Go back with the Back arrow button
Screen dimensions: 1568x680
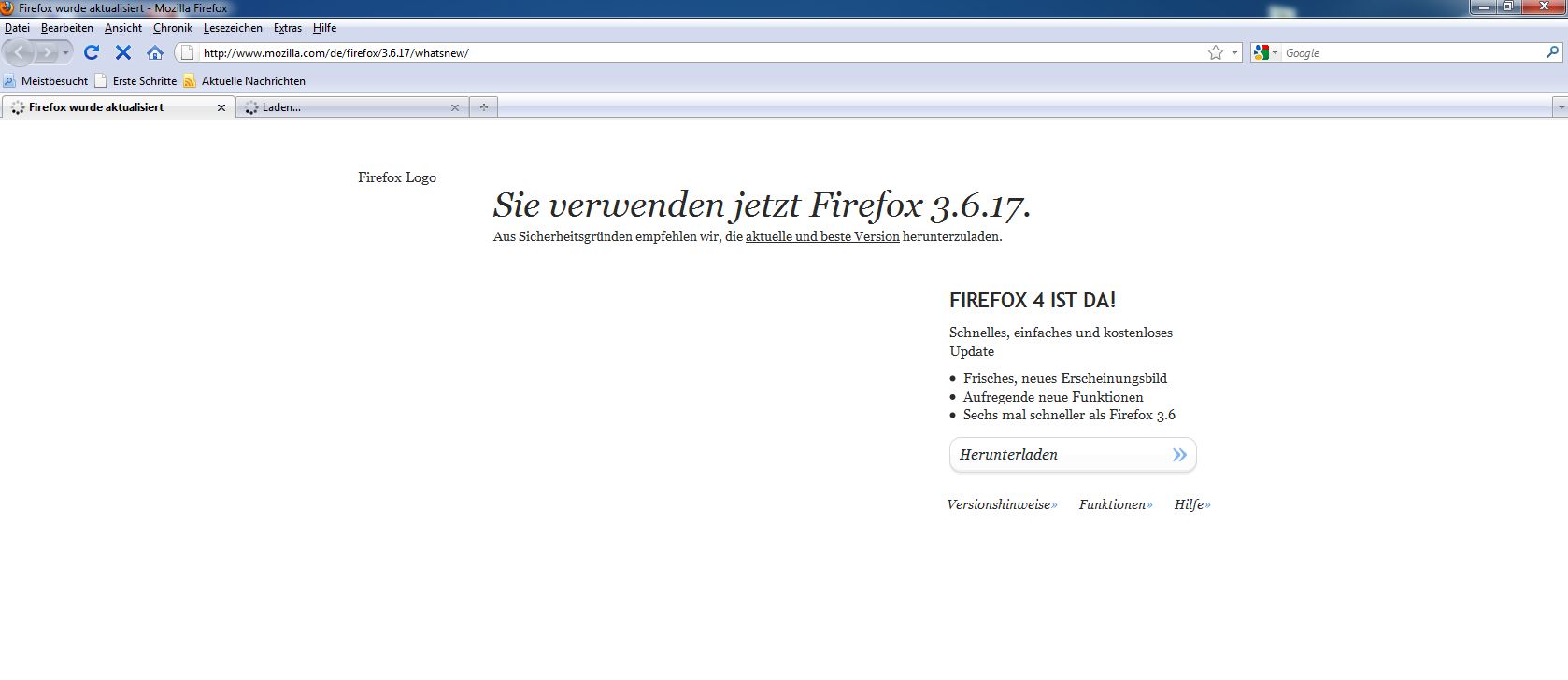20,52
